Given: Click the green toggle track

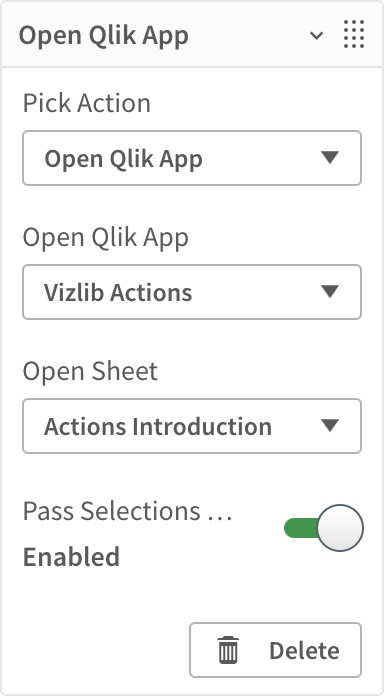Looking at the screenshot, I should point(301,528).
